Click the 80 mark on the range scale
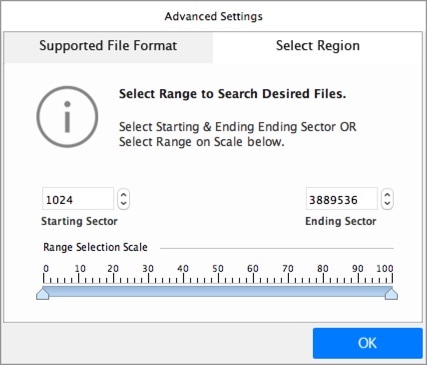The height and width of the screenshot is (365, 427). tap(323, 269)
